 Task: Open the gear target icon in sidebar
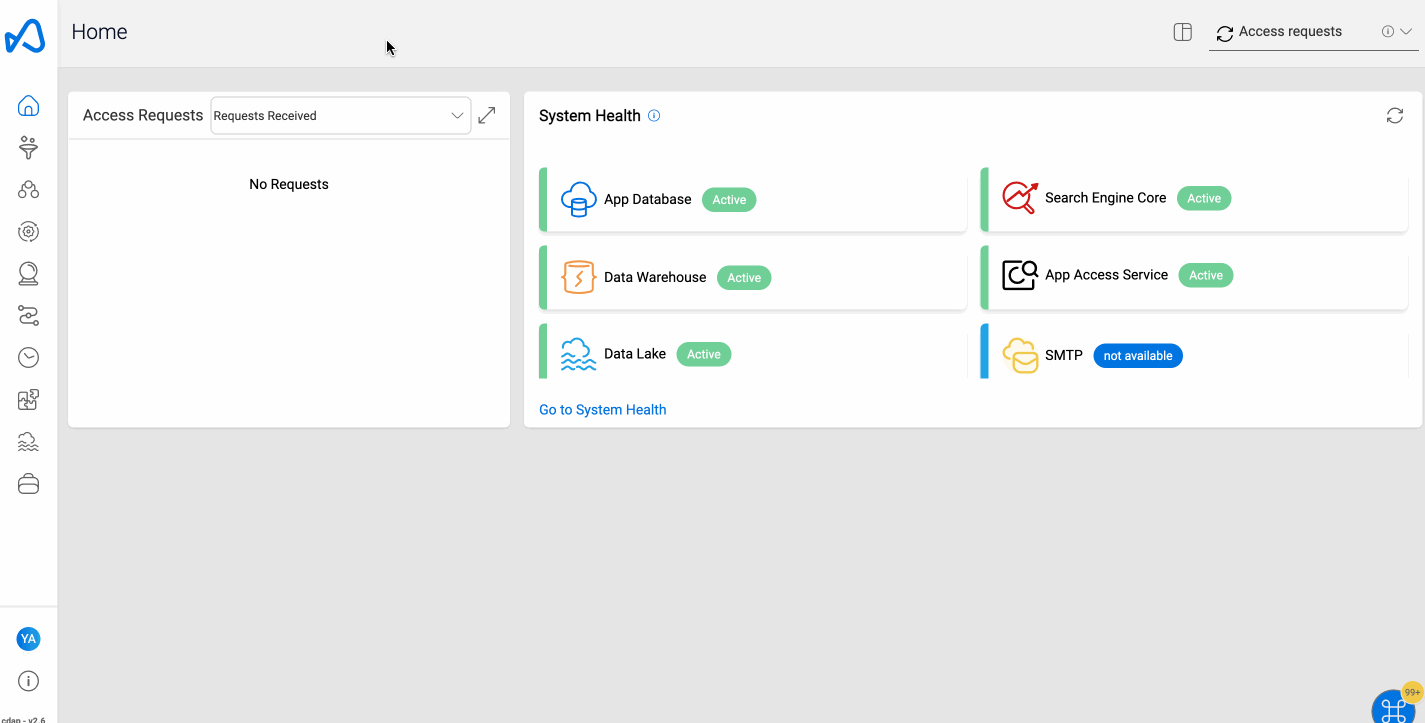(29, 232)
